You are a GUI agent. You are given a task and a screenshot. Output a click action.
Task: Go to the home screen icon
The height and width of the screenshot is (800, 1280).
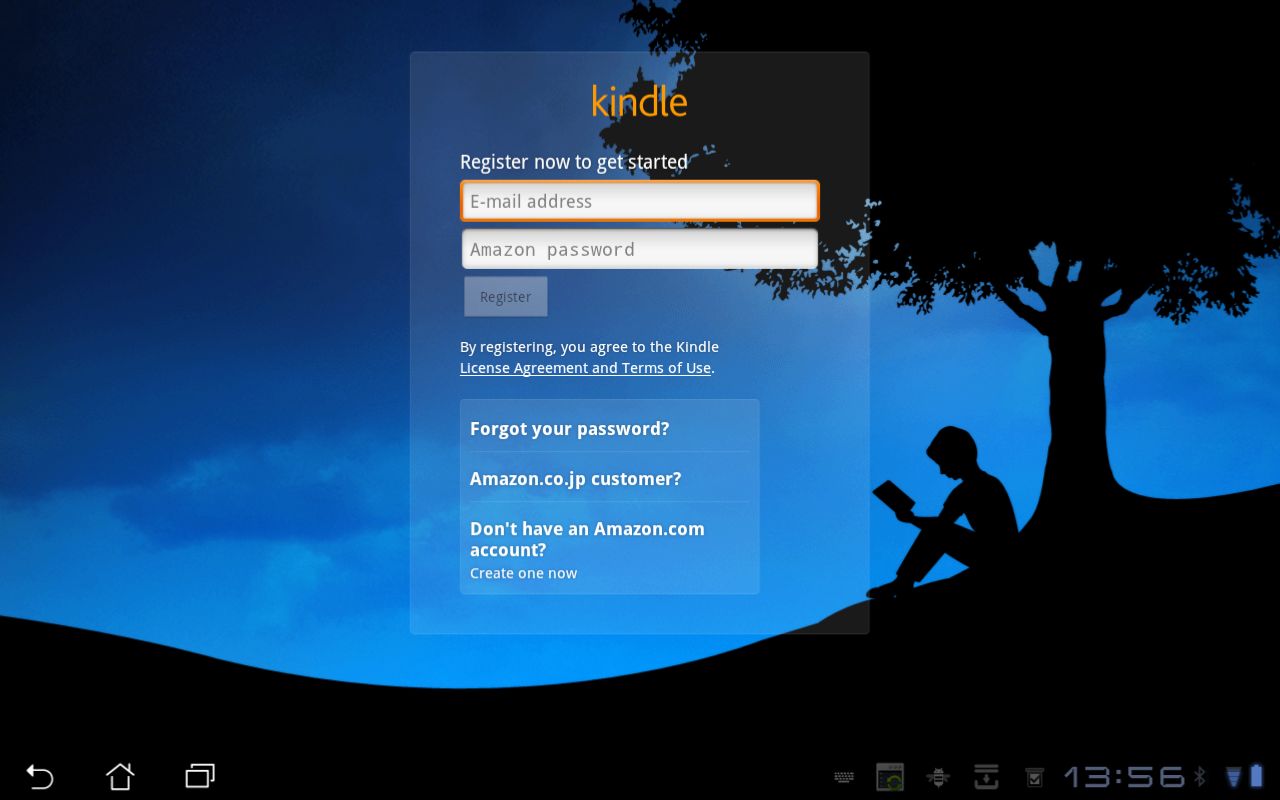(x=120, y=776)
